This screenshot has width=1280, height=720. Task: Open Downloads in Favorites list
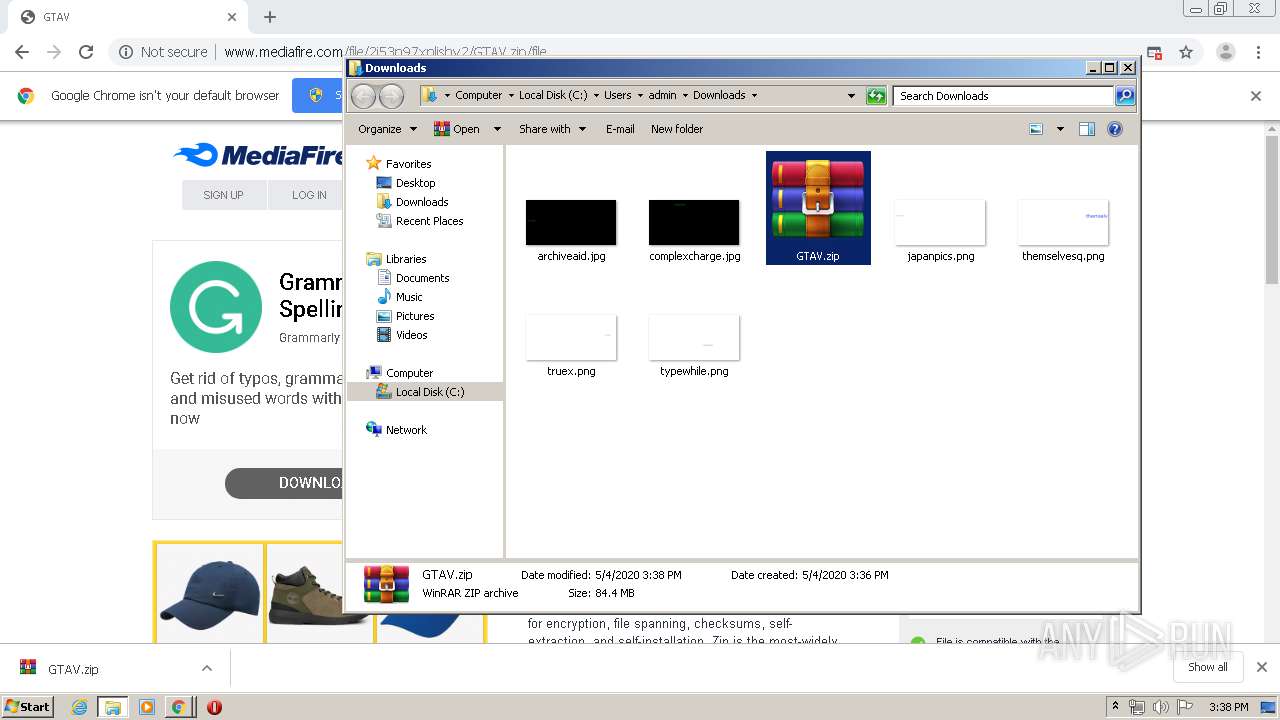(x=421, y=202)
